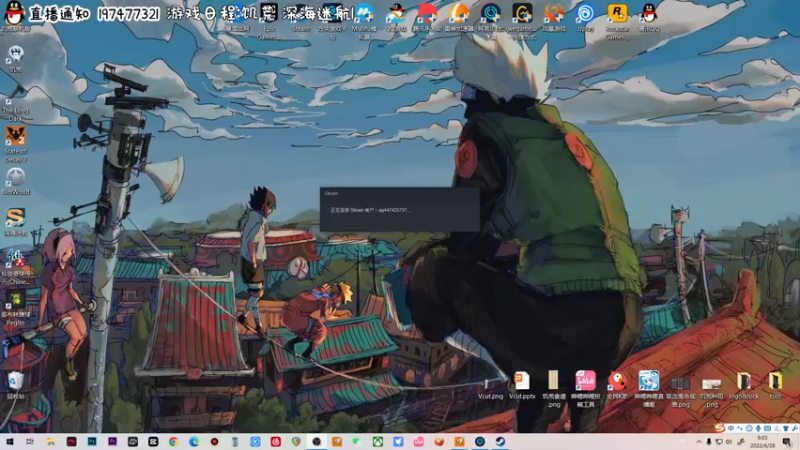The width and height of the screenshot is (800, 450).
Task: Open the 网易UU加速器 desktop shortcut
Action: click(x=491, y=20)
